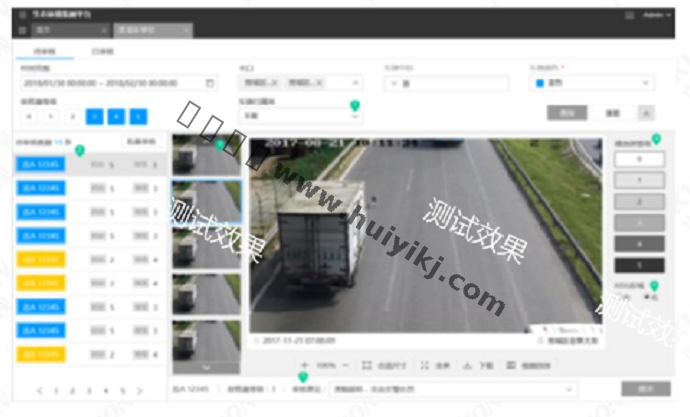Switch to the second tab under the header
Viewport: 690px width, 417px height.
[102, 49]
